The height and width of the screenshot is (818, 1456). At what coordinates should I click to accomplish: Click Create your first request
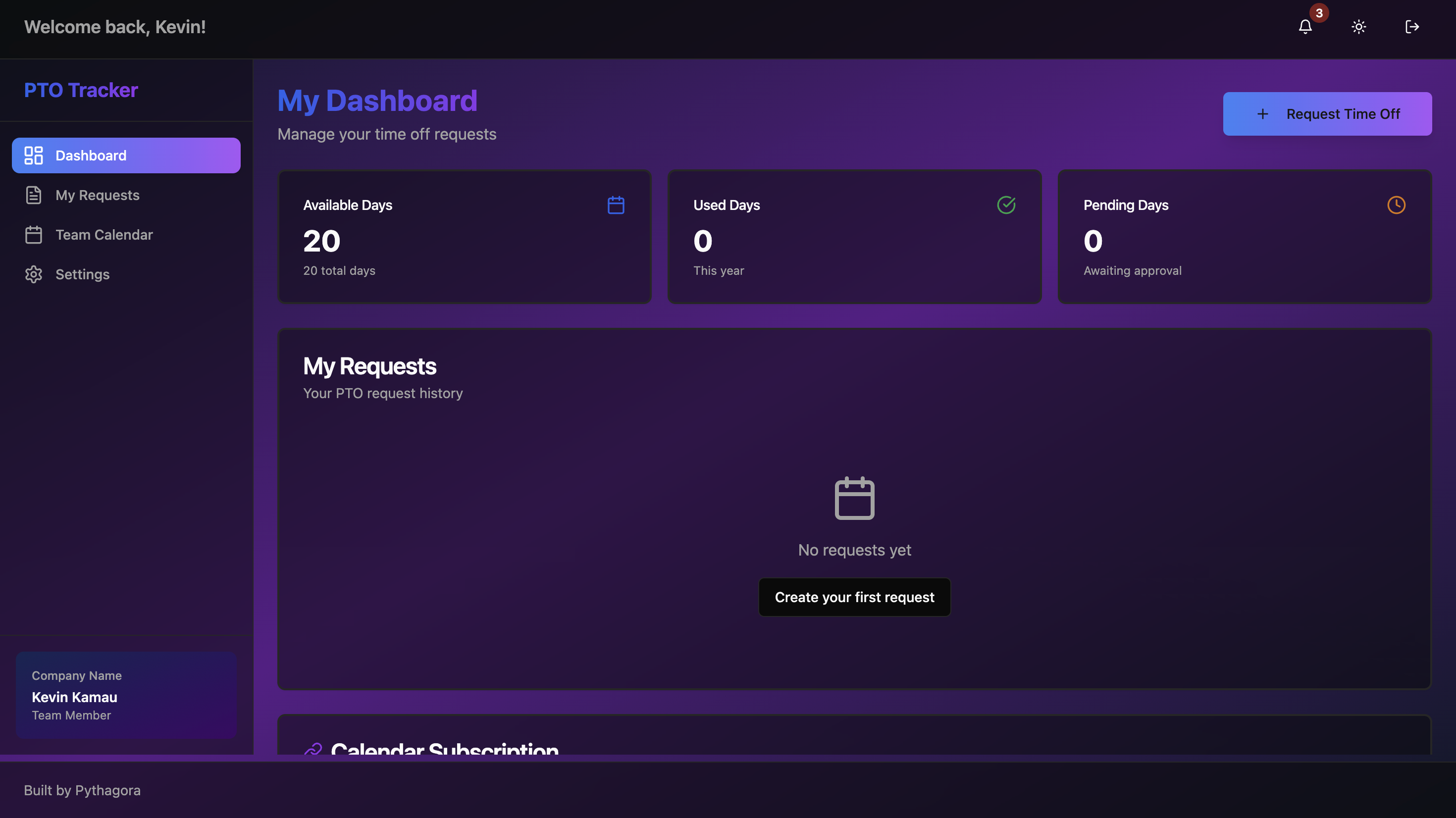click(854, 597)
